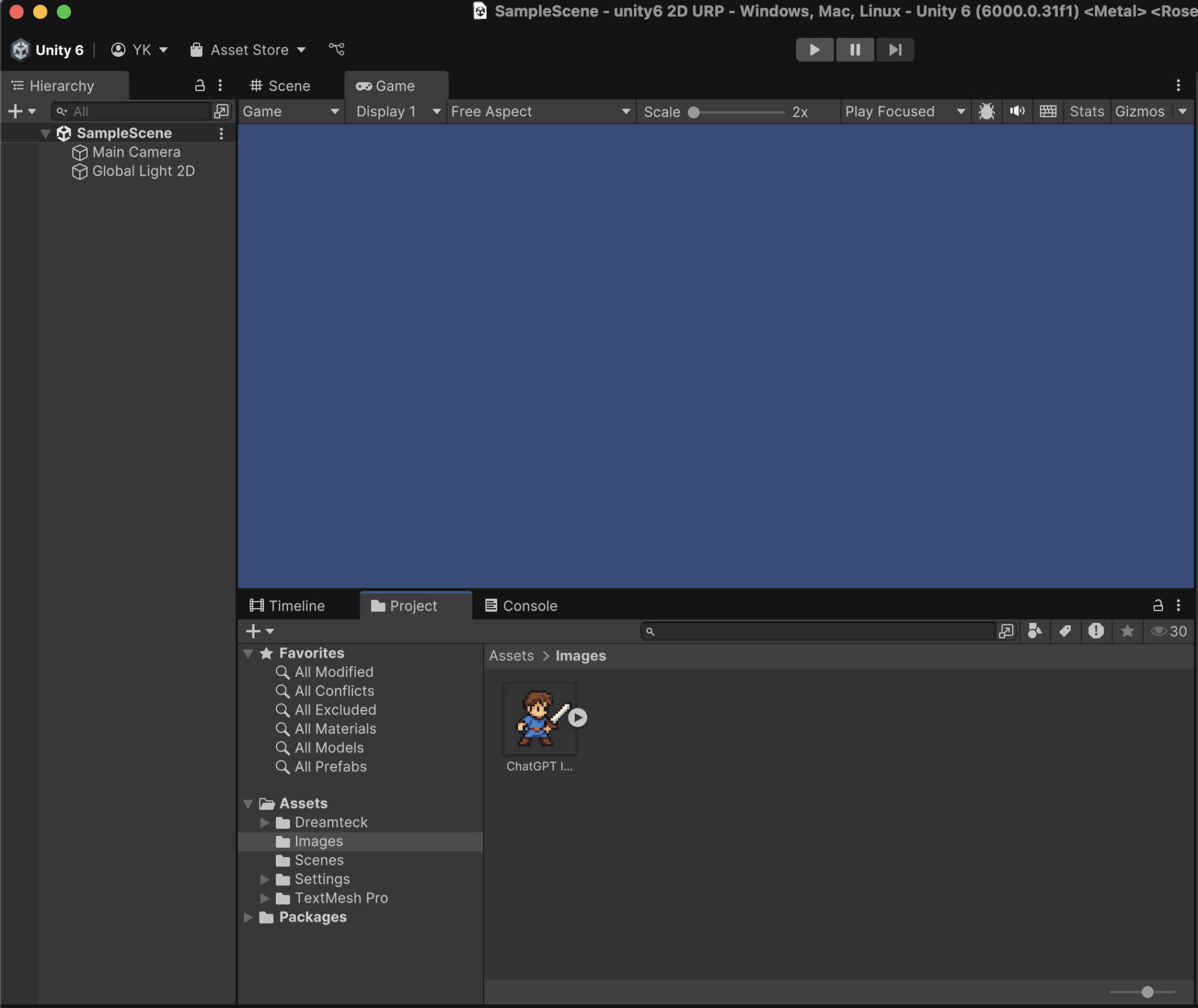This screenshot has width=1198, height=1008.
Task: Toggle the Project panel lock icon
Action: point(1157,605)
